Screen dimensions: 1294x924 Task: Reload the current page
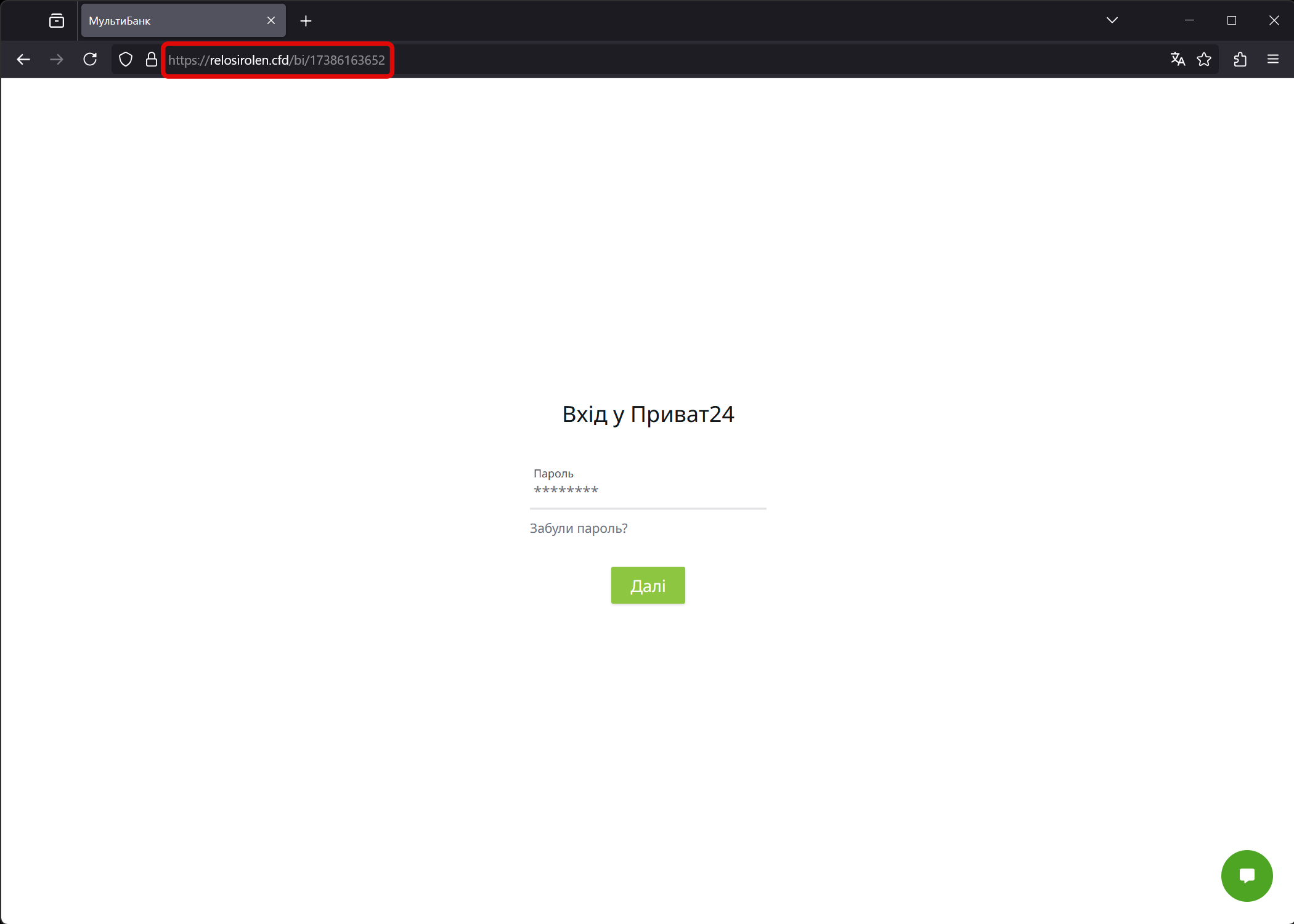[90, 60]
